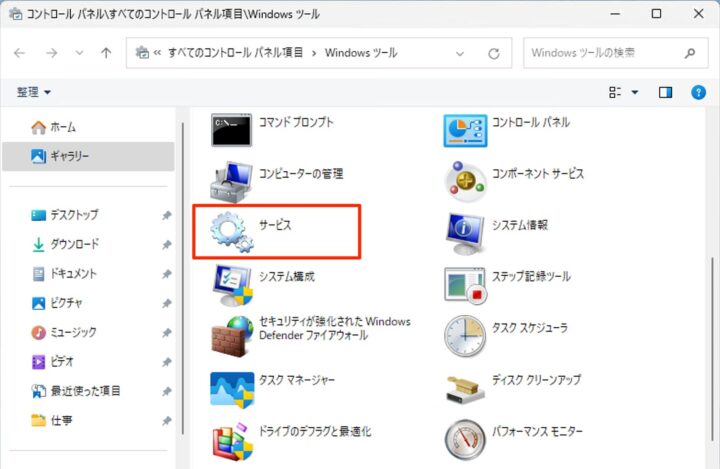The width and height of the screenshot is (720, 469).
Task: Click the search magnifier icon
Action: click(690, 53)
